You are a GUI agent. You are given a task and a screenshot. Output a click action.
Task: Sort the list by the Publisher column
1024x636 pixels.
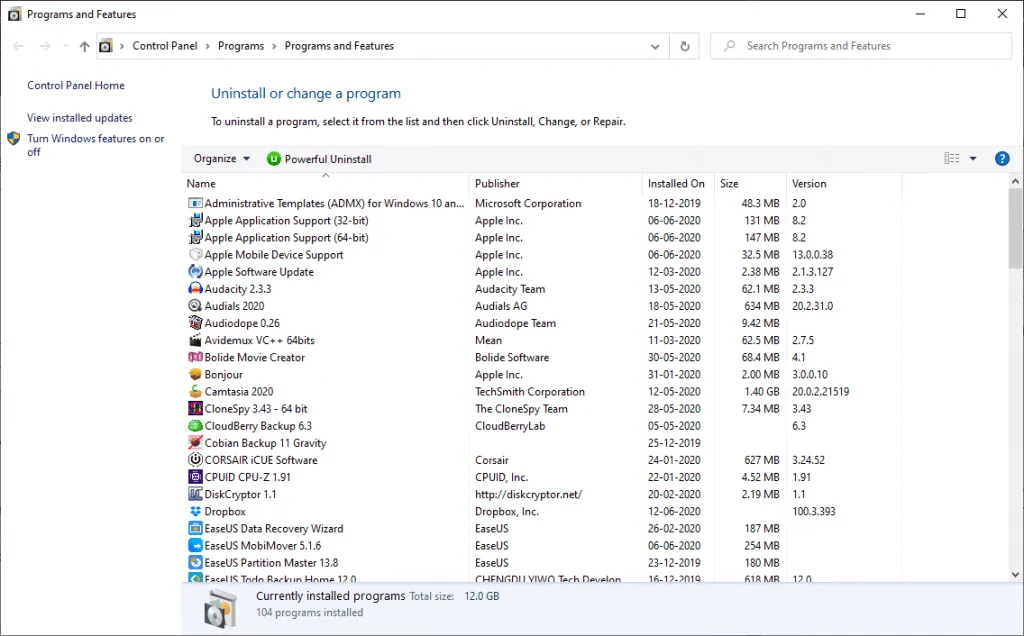click(556, 183)
